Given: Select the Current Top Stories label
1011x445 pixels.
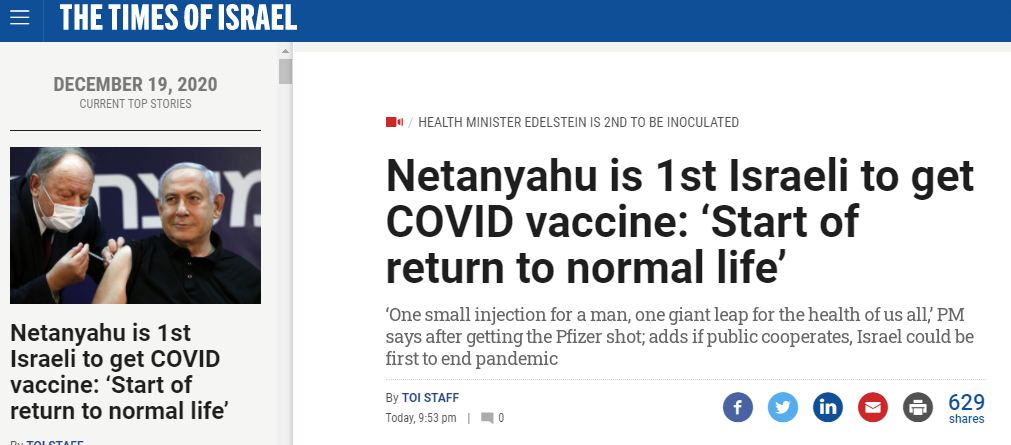Looking at the screenshot, I should point(135,104).
